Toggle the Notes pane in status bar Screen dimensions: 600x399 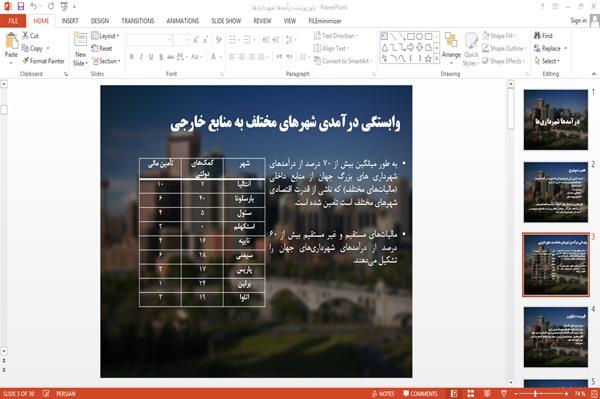[383, 394]
